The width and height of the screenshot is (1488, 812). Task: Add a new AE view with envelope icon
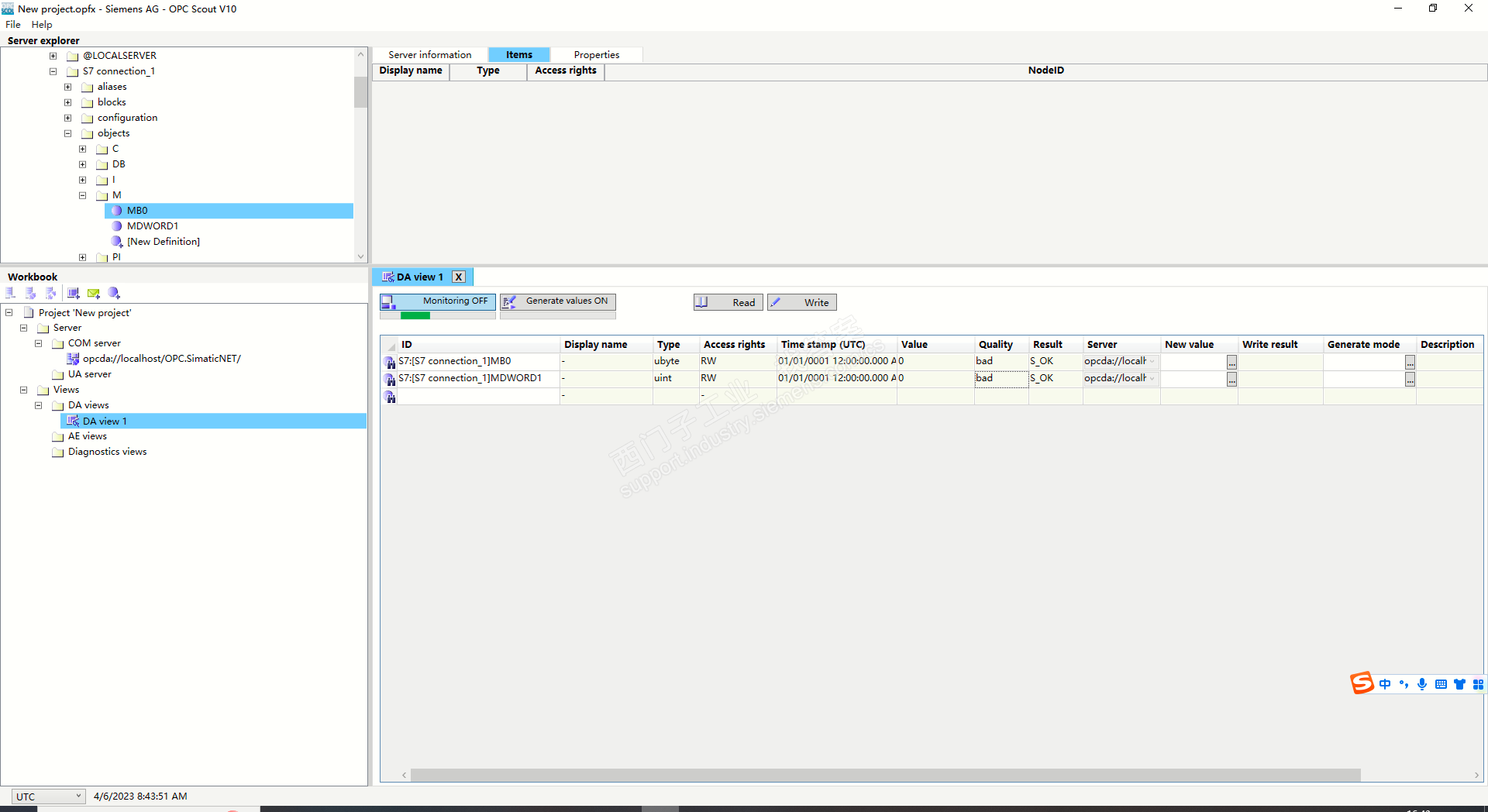[94, 293]
